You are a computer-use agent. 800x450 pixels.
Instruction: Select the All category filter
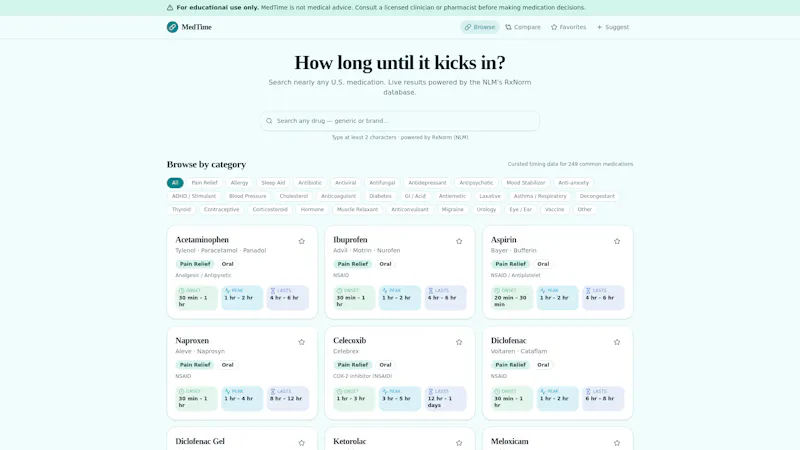pos(175,183)
